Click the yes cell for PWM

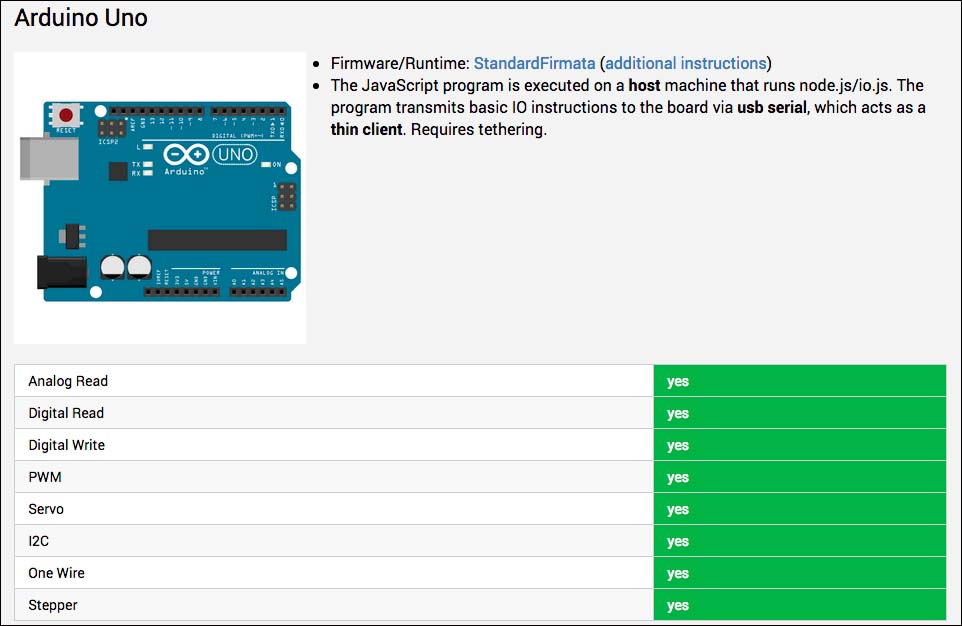coord(799,477)
